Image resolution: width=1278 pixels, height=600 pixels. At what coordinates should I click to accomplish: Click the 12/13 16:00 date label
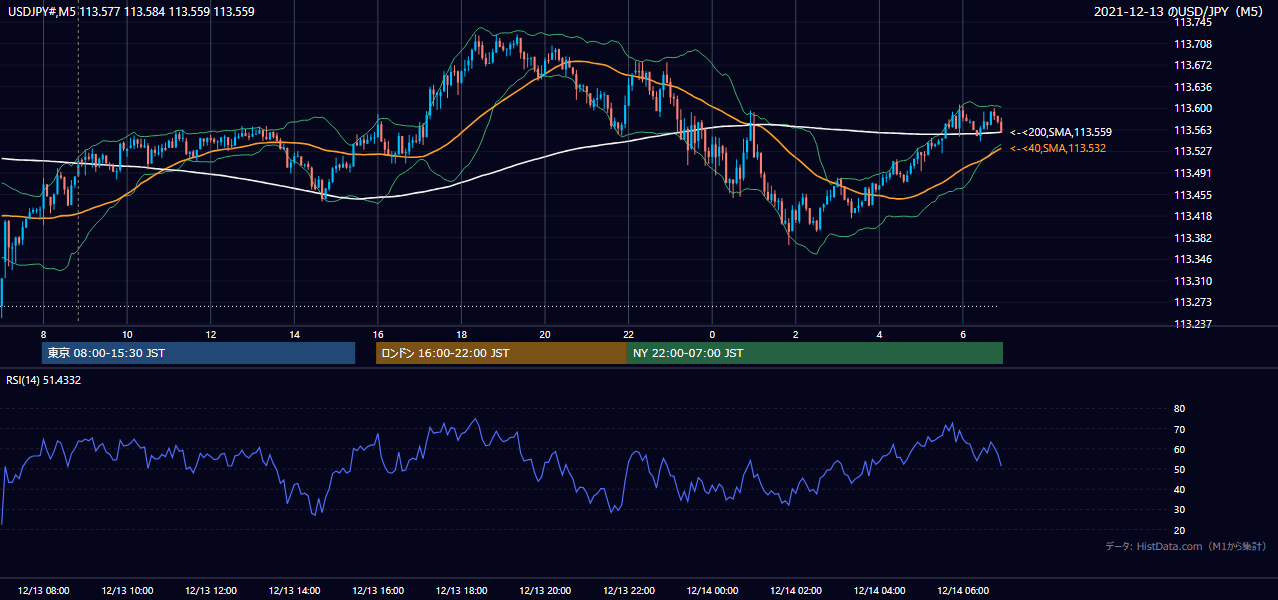[378, 591]
